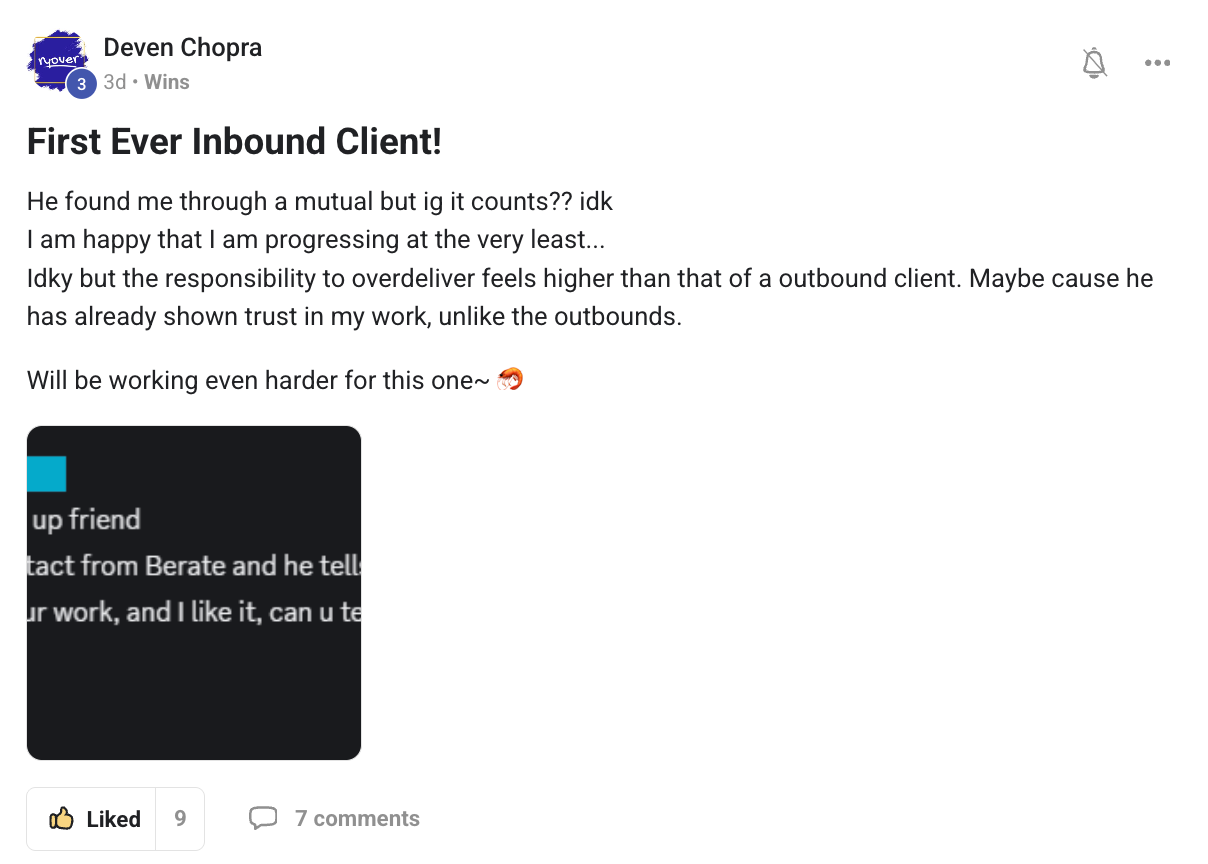Open the Wins category
Image resolution: width=1208 pixels, height=864 pixels.
point(167,82)
